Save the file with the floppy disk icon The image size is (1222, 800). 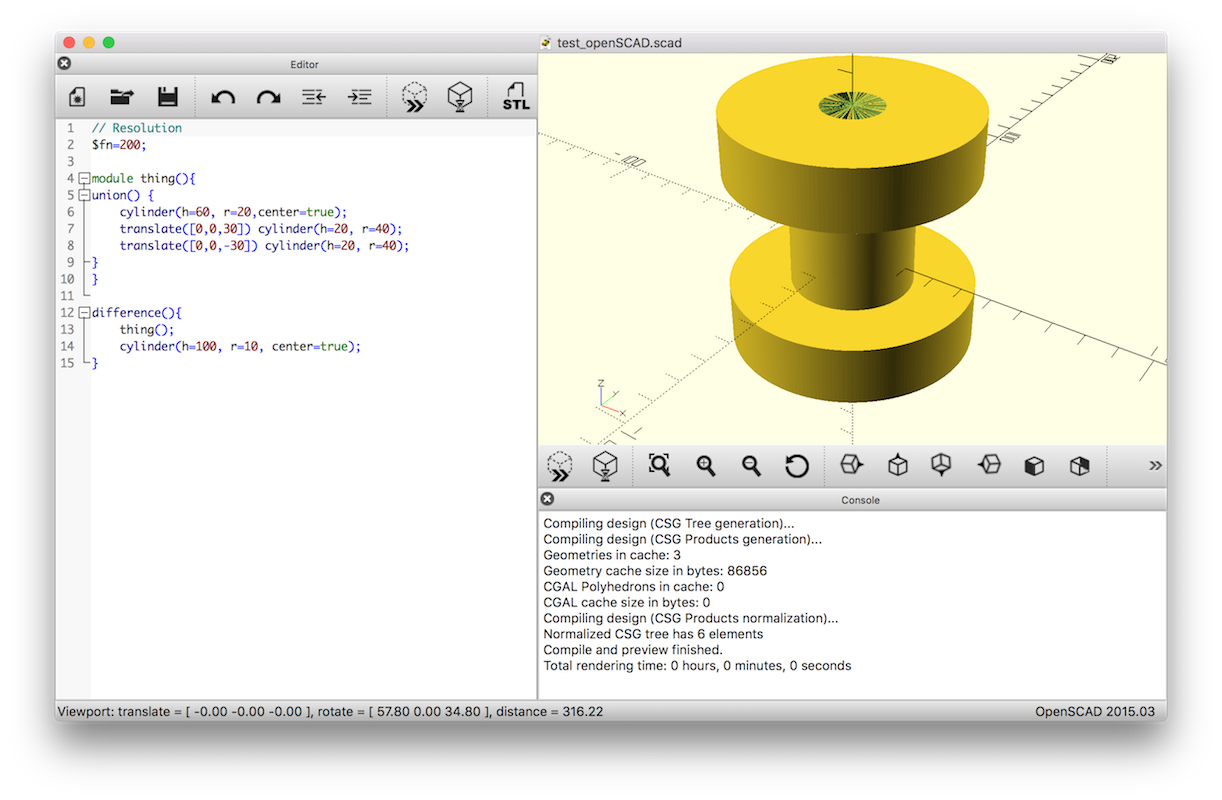click(x=168, y=97)
